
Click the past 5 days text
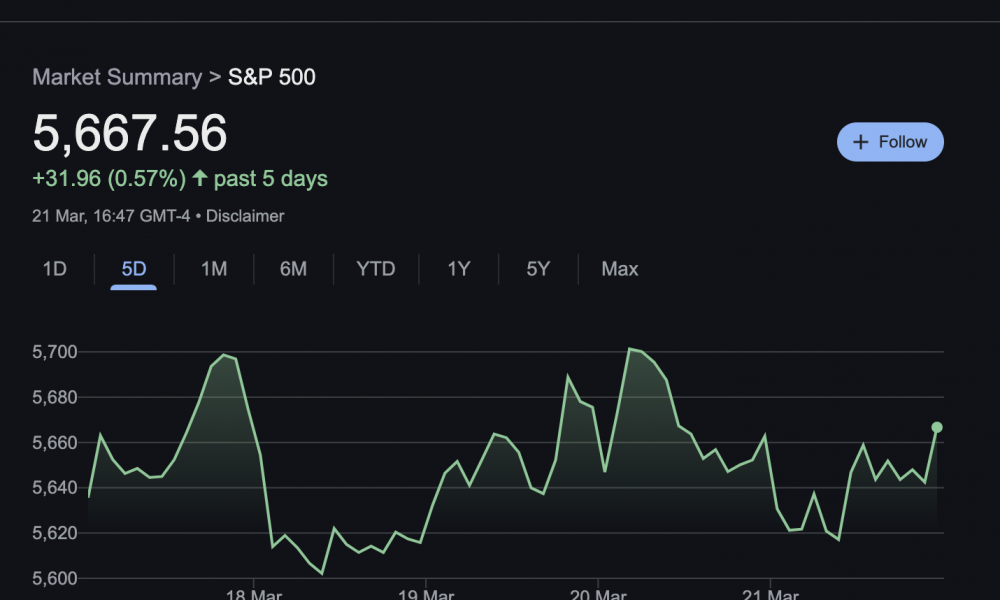(x=270, y=179)
